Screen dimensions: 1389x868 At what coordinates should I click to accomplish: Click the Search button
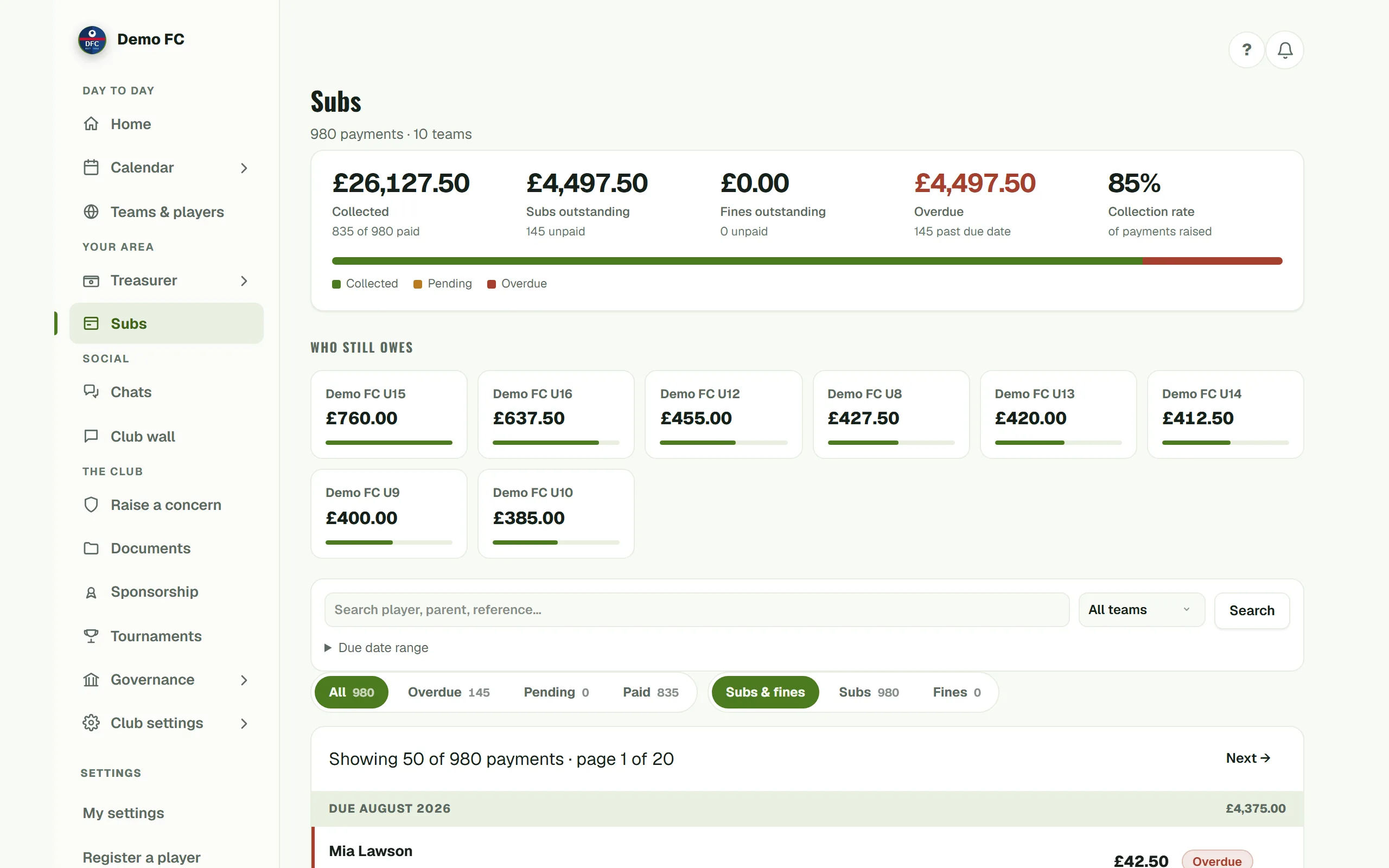coord(1251,611)
